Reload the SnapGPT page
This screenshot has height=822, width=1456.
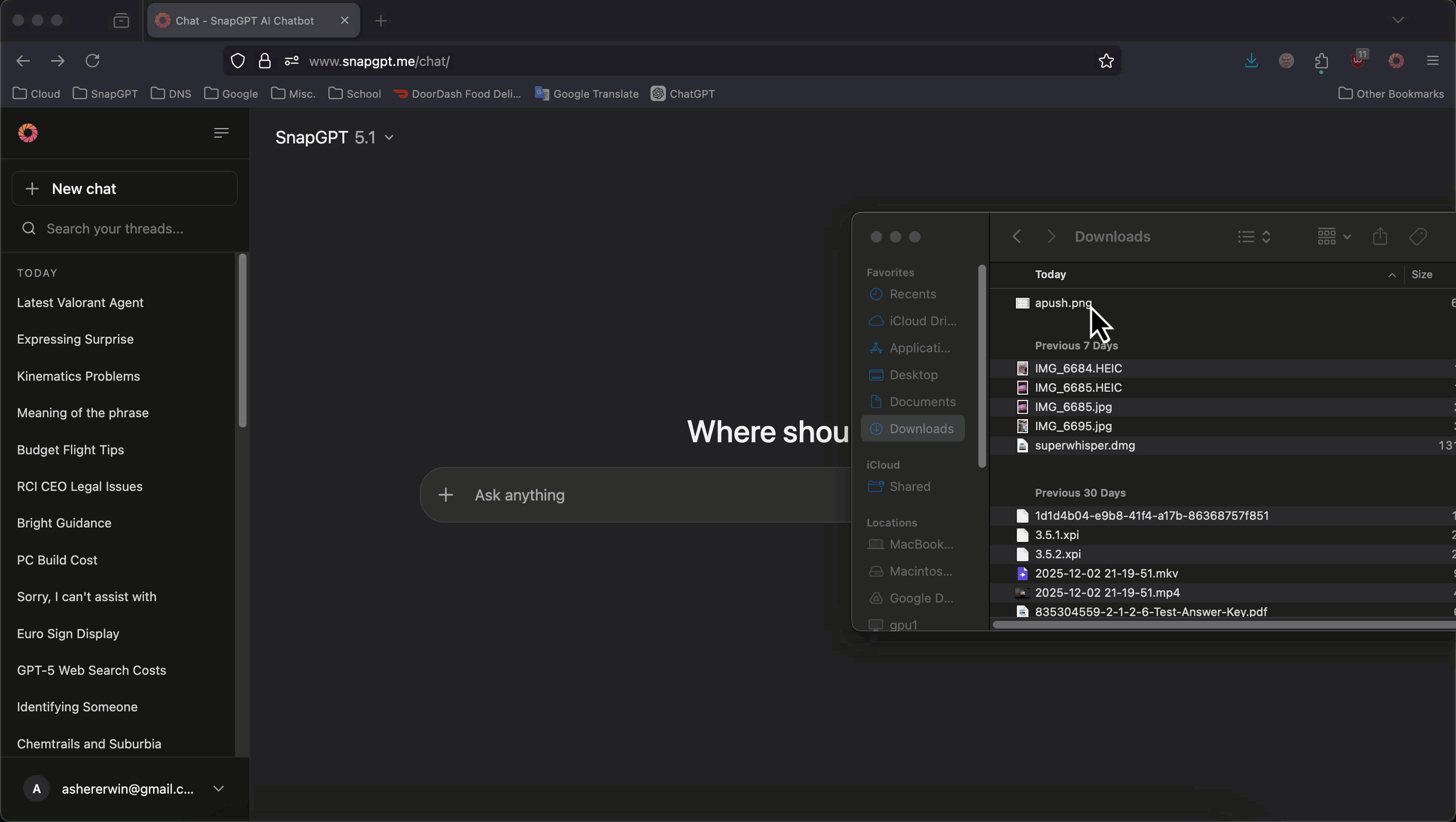click(x=93, y=61)
